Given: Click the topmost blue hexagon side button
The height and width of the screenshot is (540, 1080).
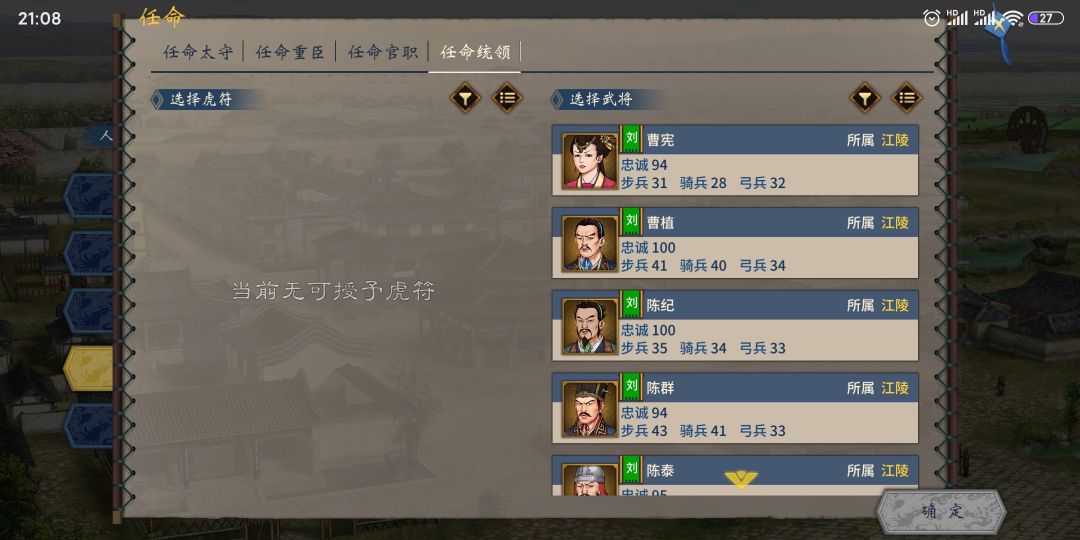Looking at the screenshot, I should point(90,196).
